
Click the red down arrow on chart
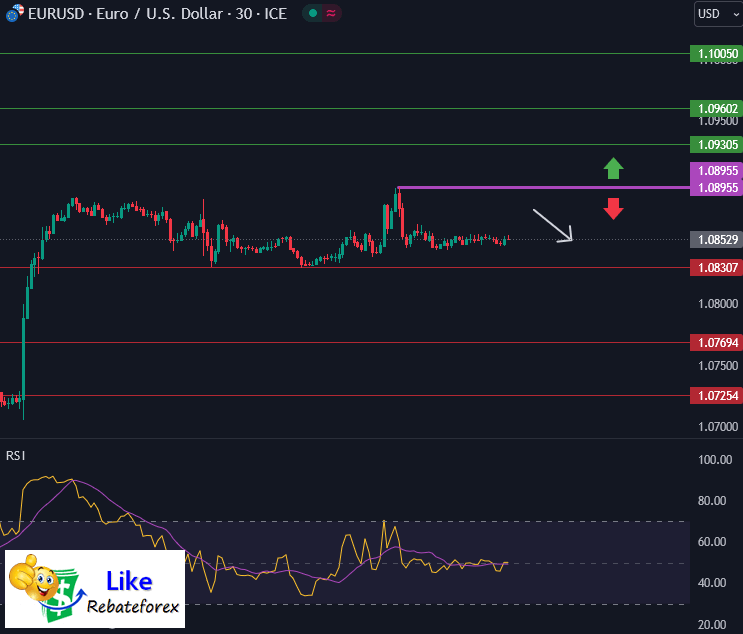coord(613,208)
